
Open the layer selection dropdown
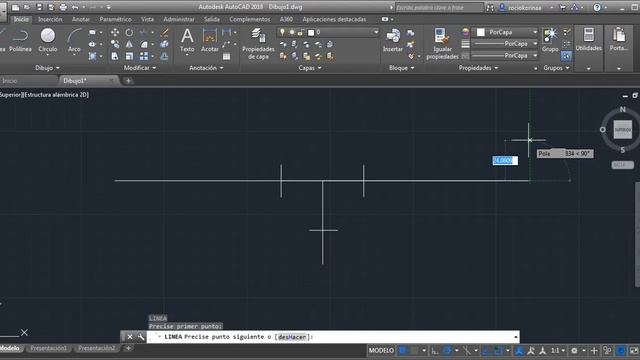(328, 32)
